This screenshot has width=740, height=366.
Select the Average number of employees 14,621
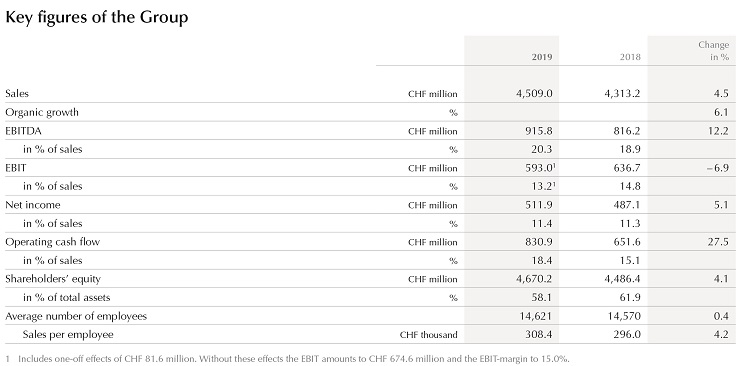pyautogui.click(x=536, y=316)
